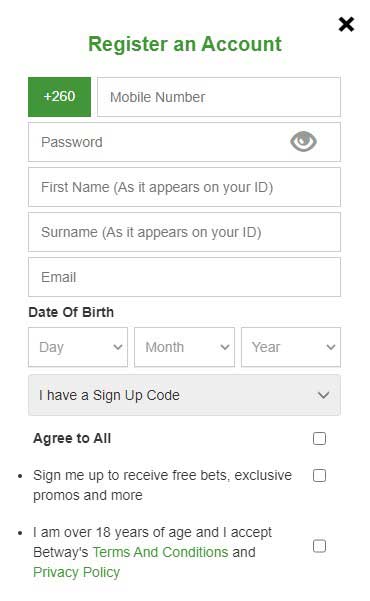The height and width of the screenshot is (601, 370).
Task: Check the Agree to All checkbox
Action: [319, 438]
